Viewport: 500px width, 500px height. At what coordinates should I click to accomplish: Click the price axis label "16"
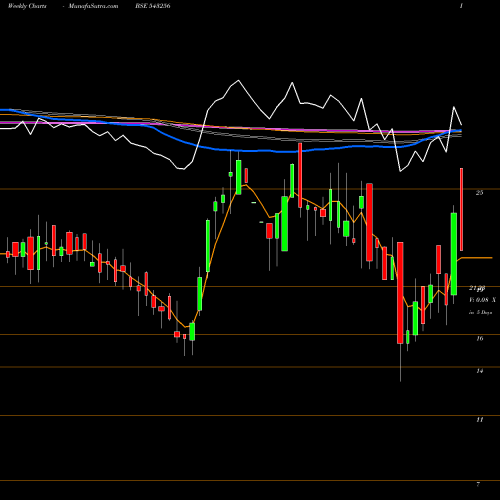click(479, 338)
